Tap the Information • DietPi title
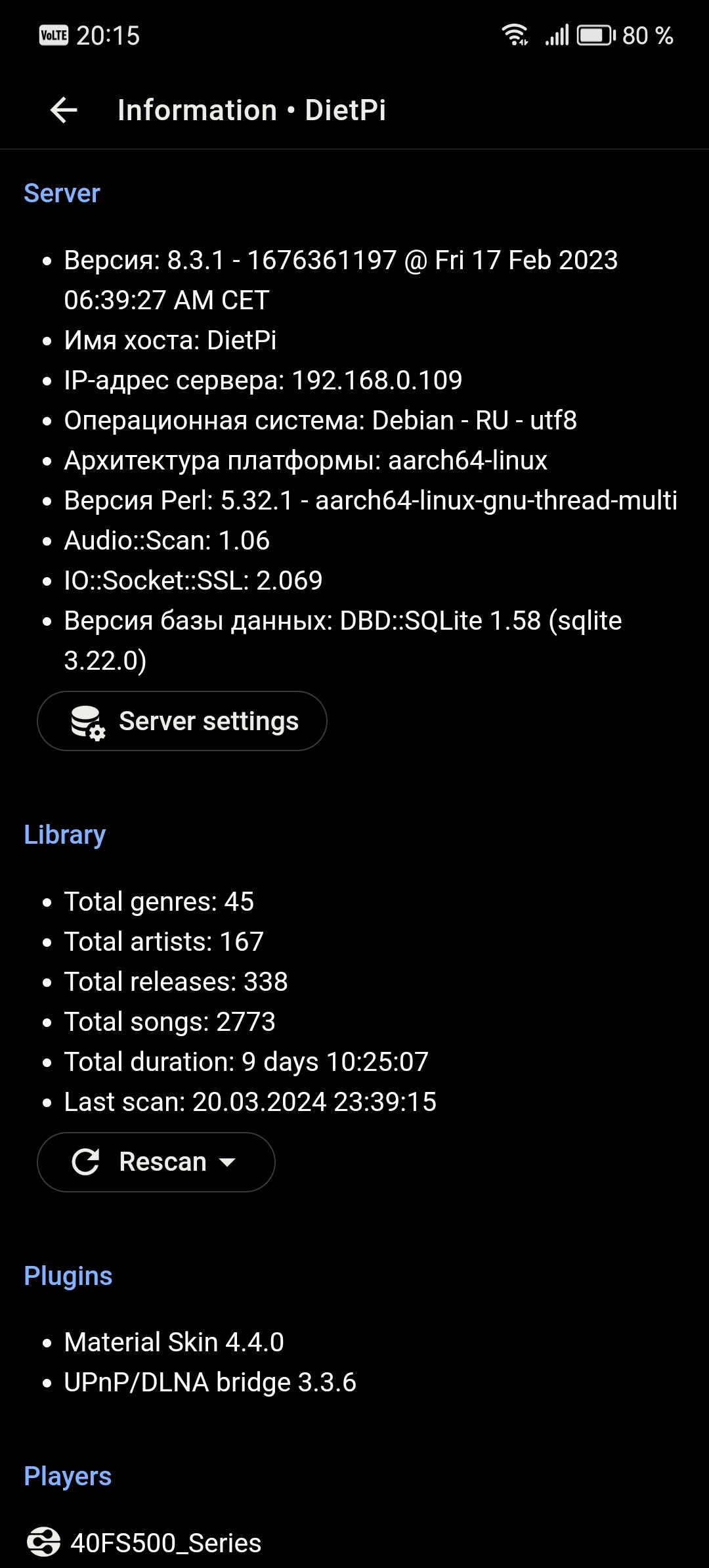Image resolution: width=709 pixels, height=1568 pixels. (x=252, y=110)
